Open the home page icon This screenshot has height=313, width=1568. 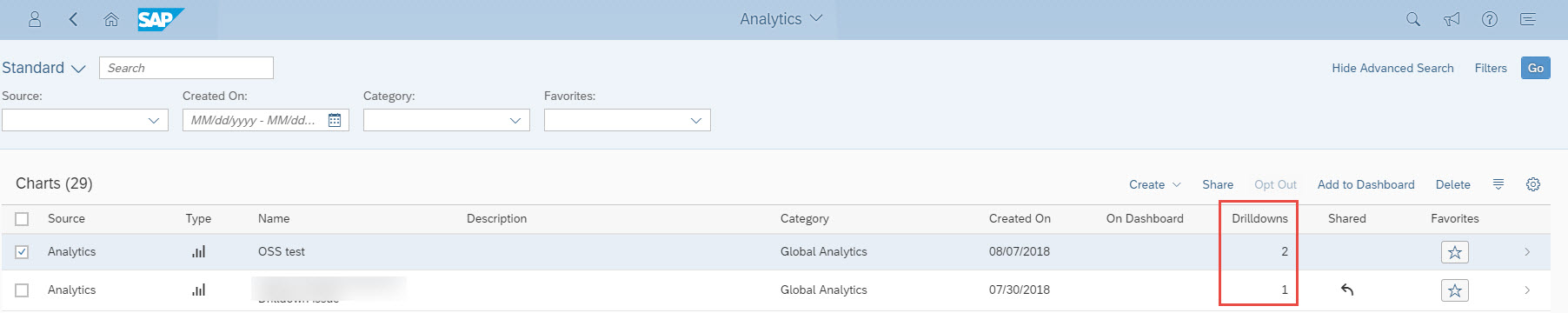click(111, 19)
